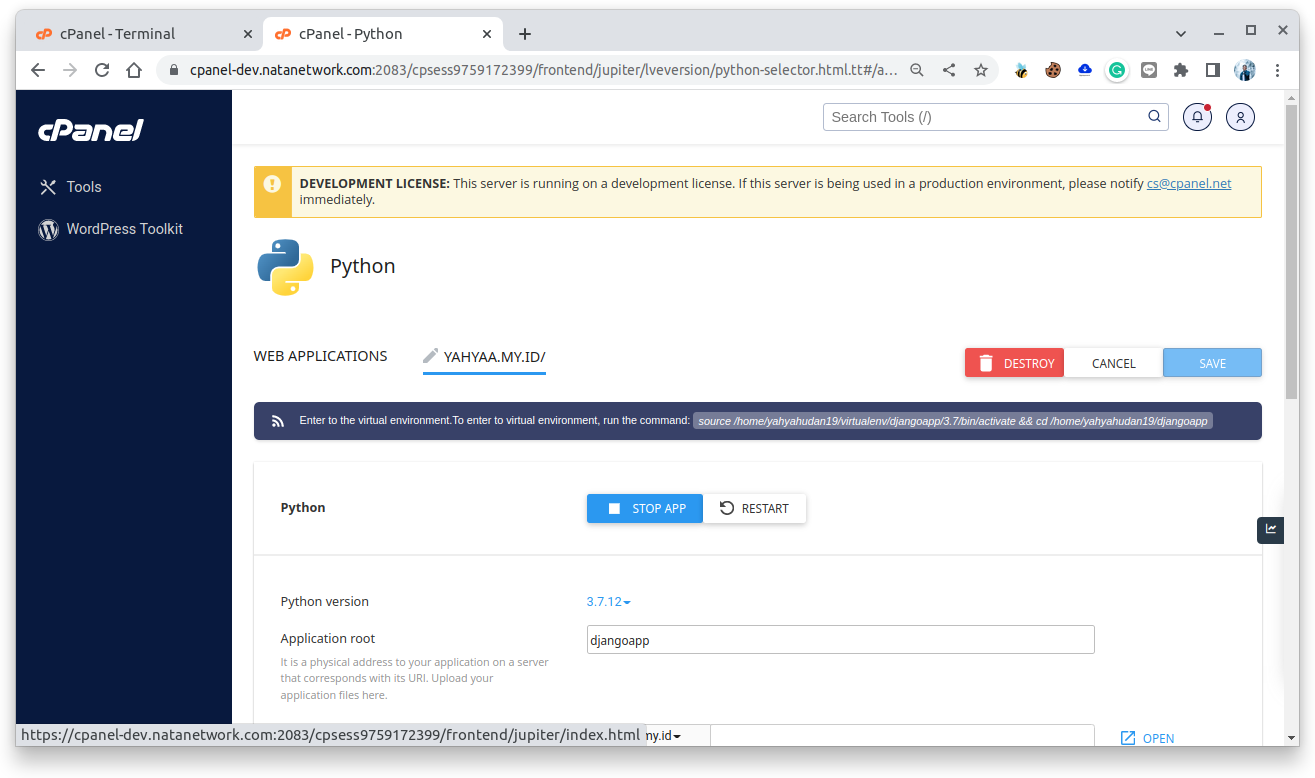Click the search magnifier icon
Screen dimensions: 1315x778
point(1154,116)
